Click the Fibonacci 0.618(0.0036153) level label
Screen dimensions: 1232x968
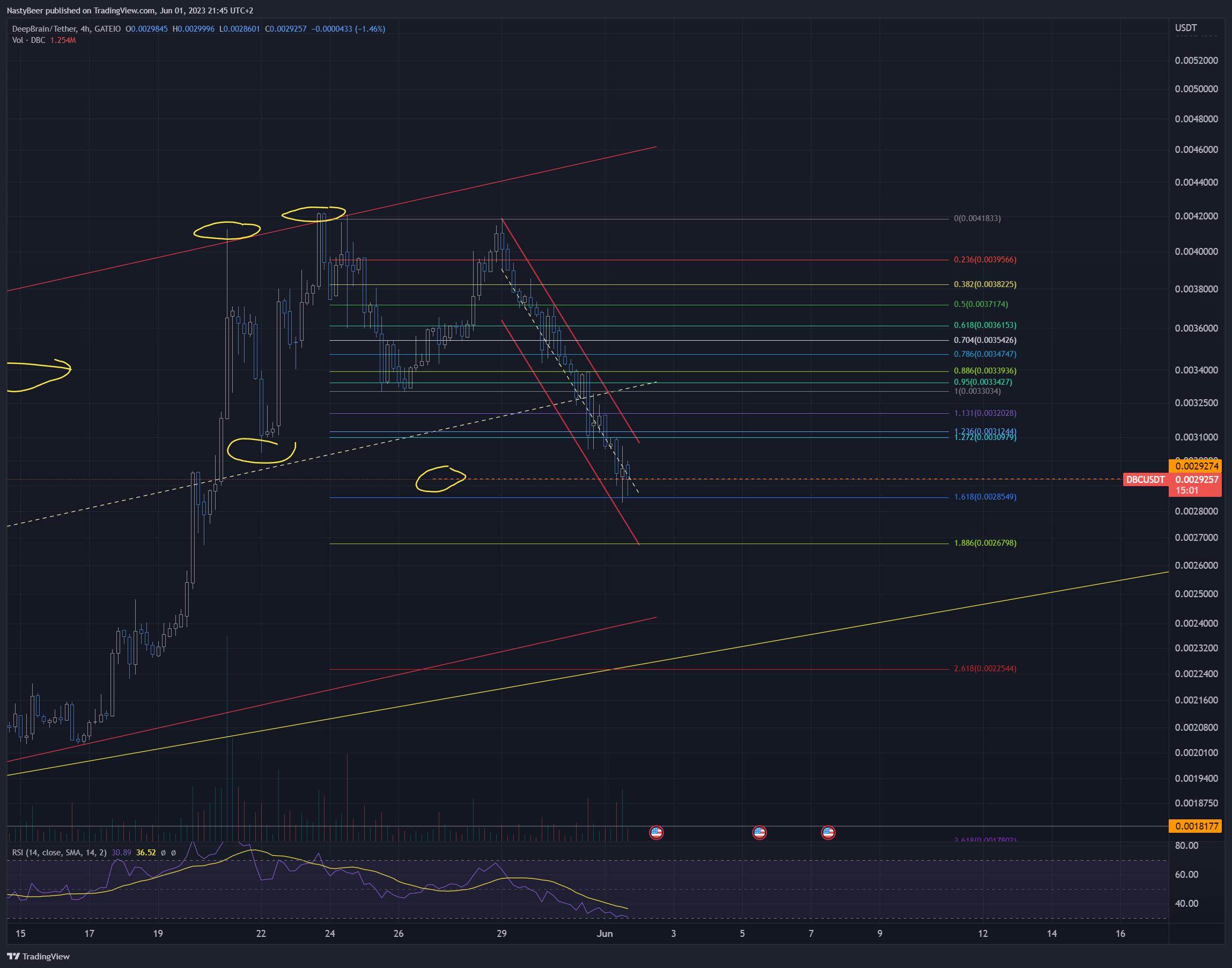(985, 325)
